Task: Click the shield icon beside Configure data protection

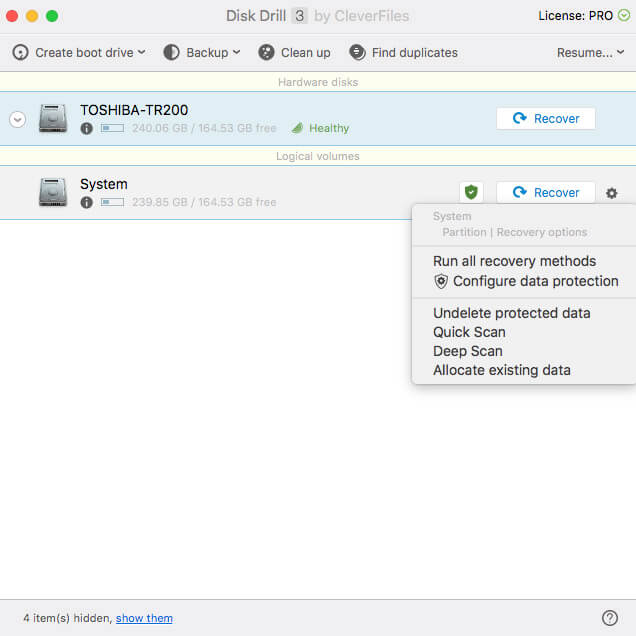Action: pos(441,281)
